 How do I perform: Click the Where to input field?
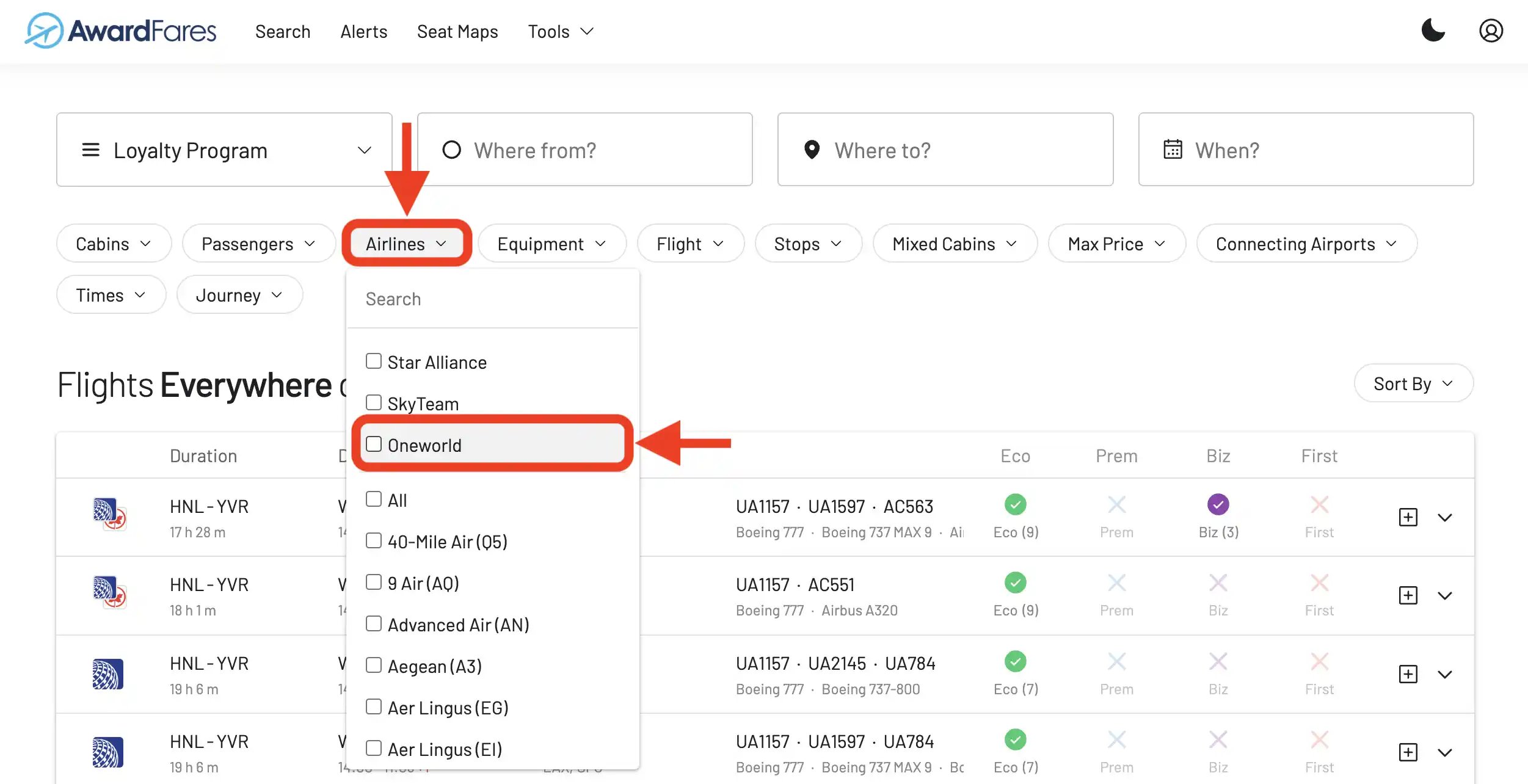[x=945, y=150]
